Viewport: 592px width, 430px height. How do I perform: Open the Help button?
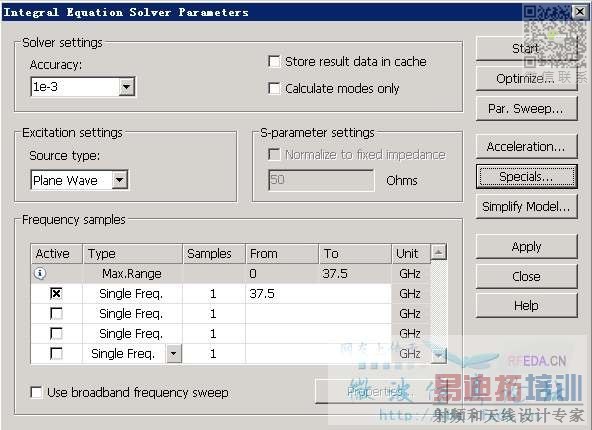click(526, 305)
